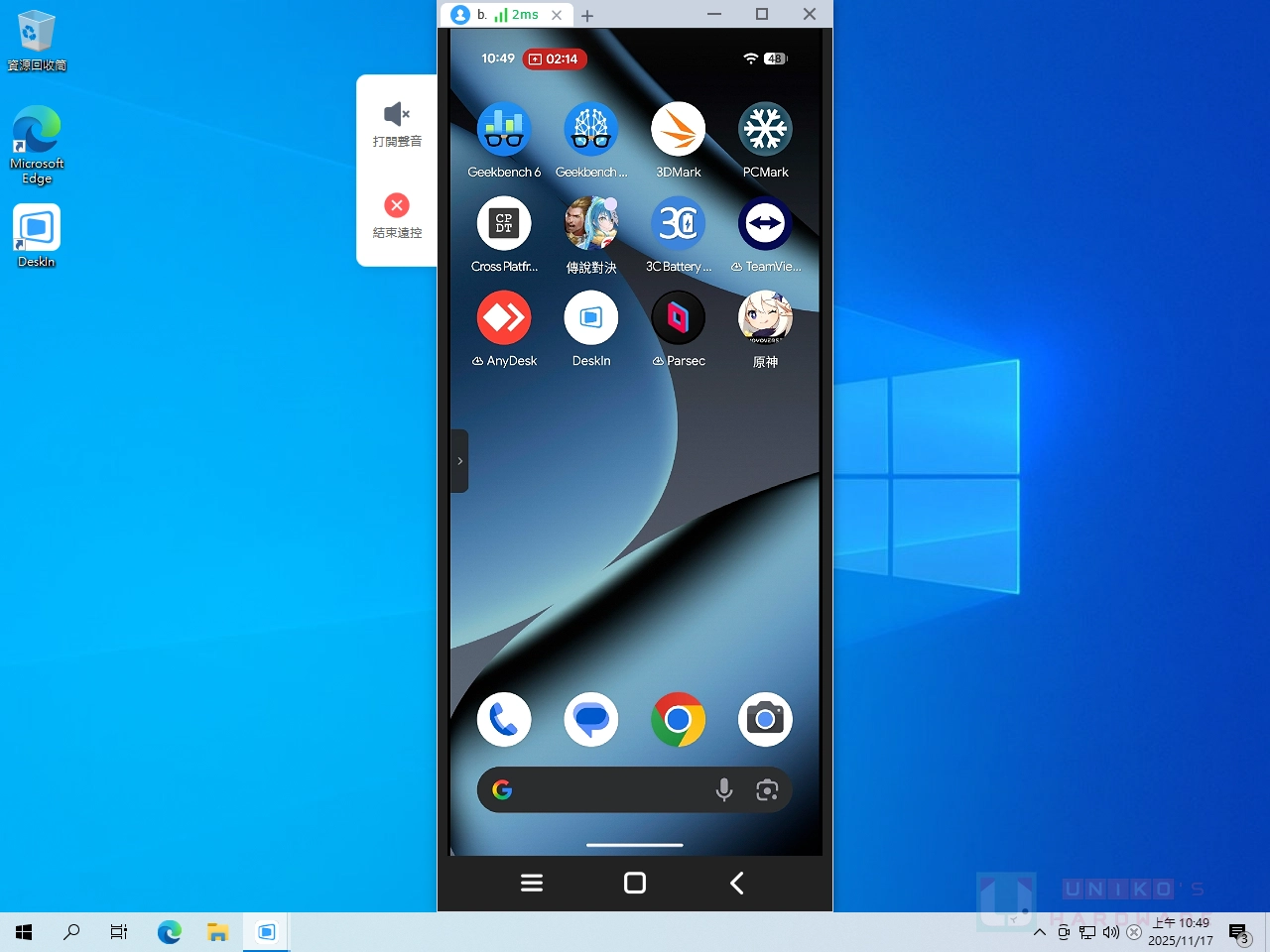Screen dimensions: 1270x952
Task: Show hidden system tray icons
Action: point(1039,932)
